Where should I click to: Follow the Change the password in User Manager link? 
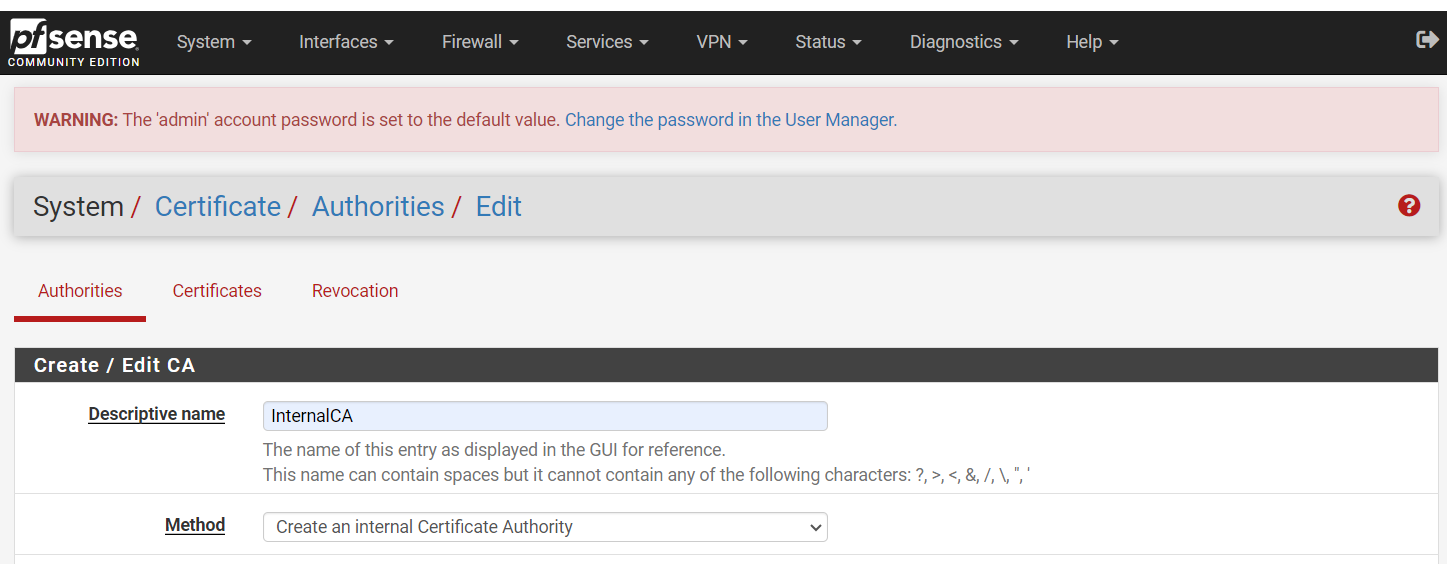pos(730,120)
